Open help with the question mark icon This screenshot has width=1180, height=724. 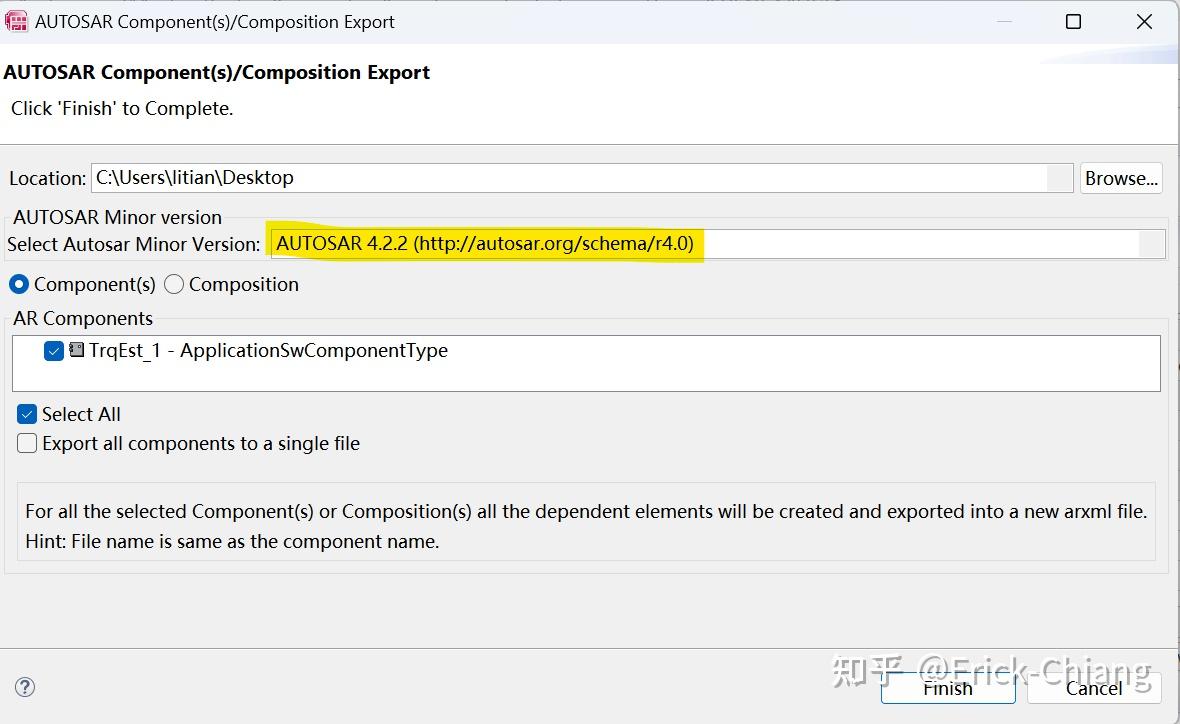[26, 687]
